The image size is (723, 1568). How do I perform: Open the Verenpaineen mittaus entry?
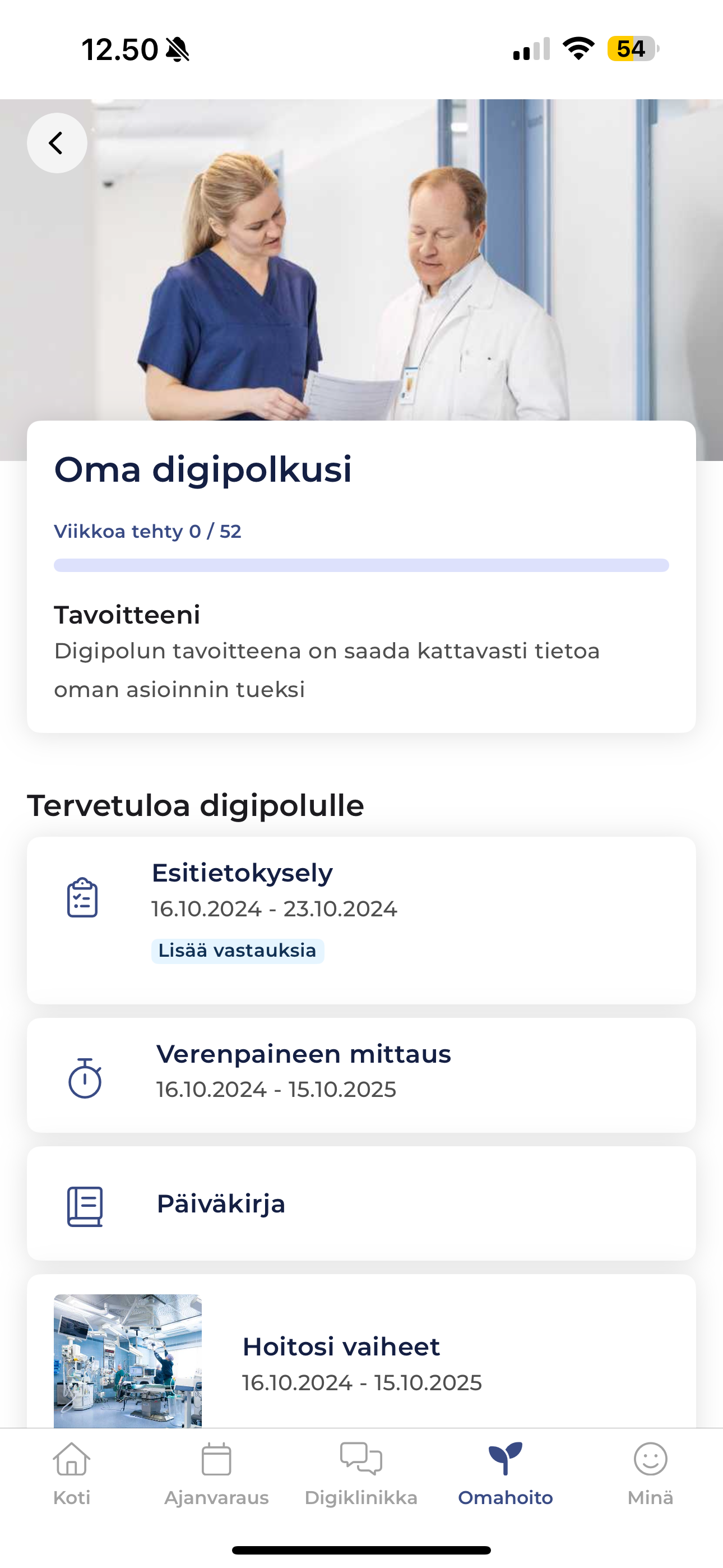303,1054
